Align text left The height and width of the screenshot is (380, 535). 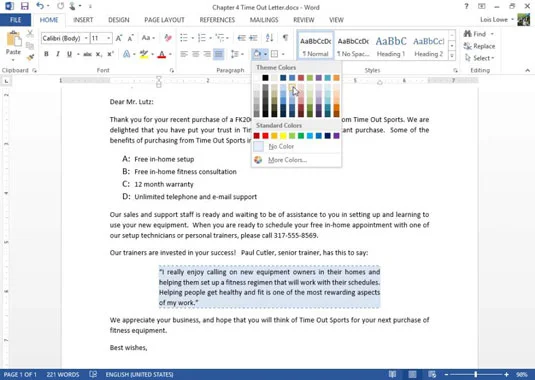tap(184, 54)
